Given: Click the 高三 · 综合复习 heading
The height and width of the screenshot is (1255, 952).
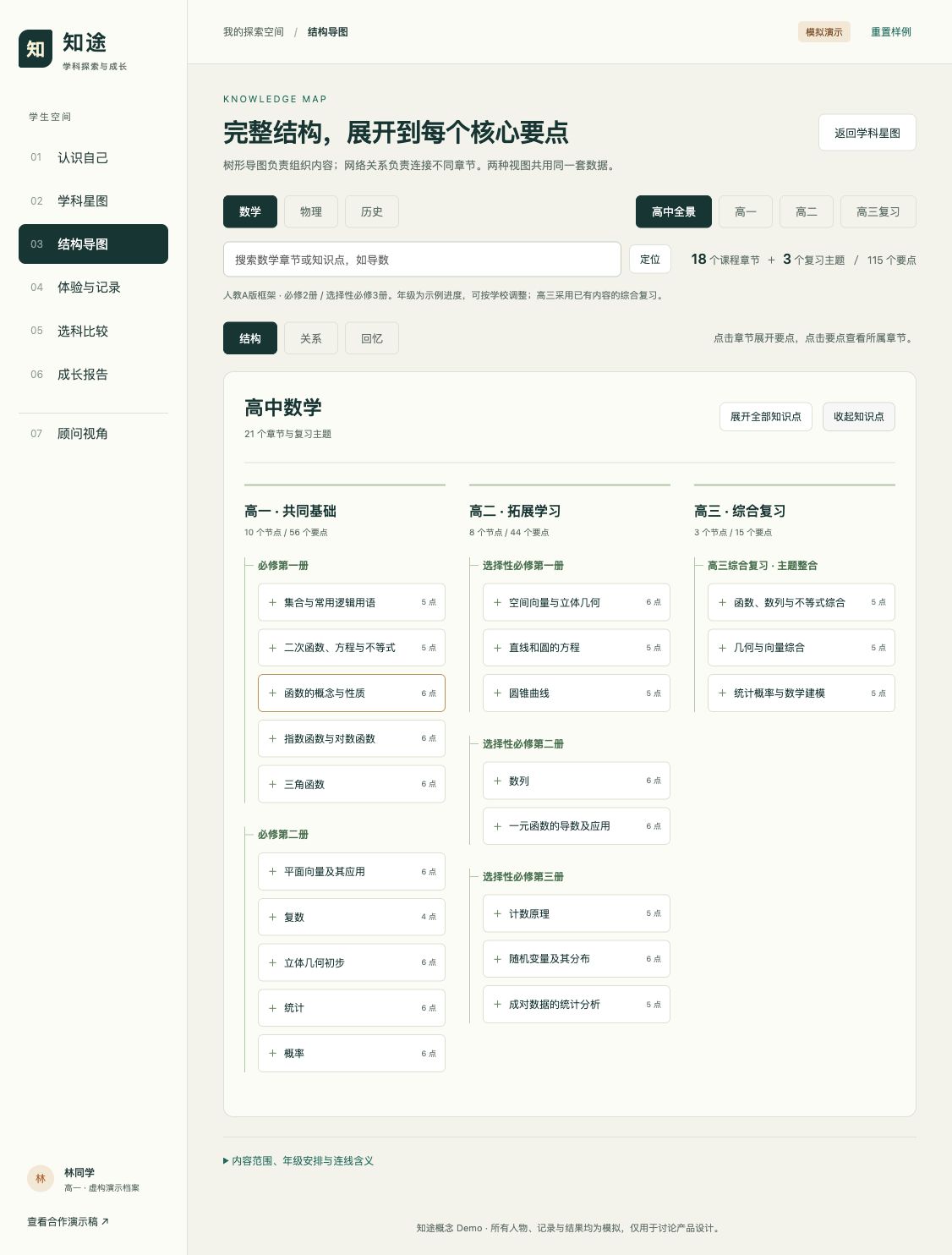Looking at the screenshot, I should coord(740,511).
